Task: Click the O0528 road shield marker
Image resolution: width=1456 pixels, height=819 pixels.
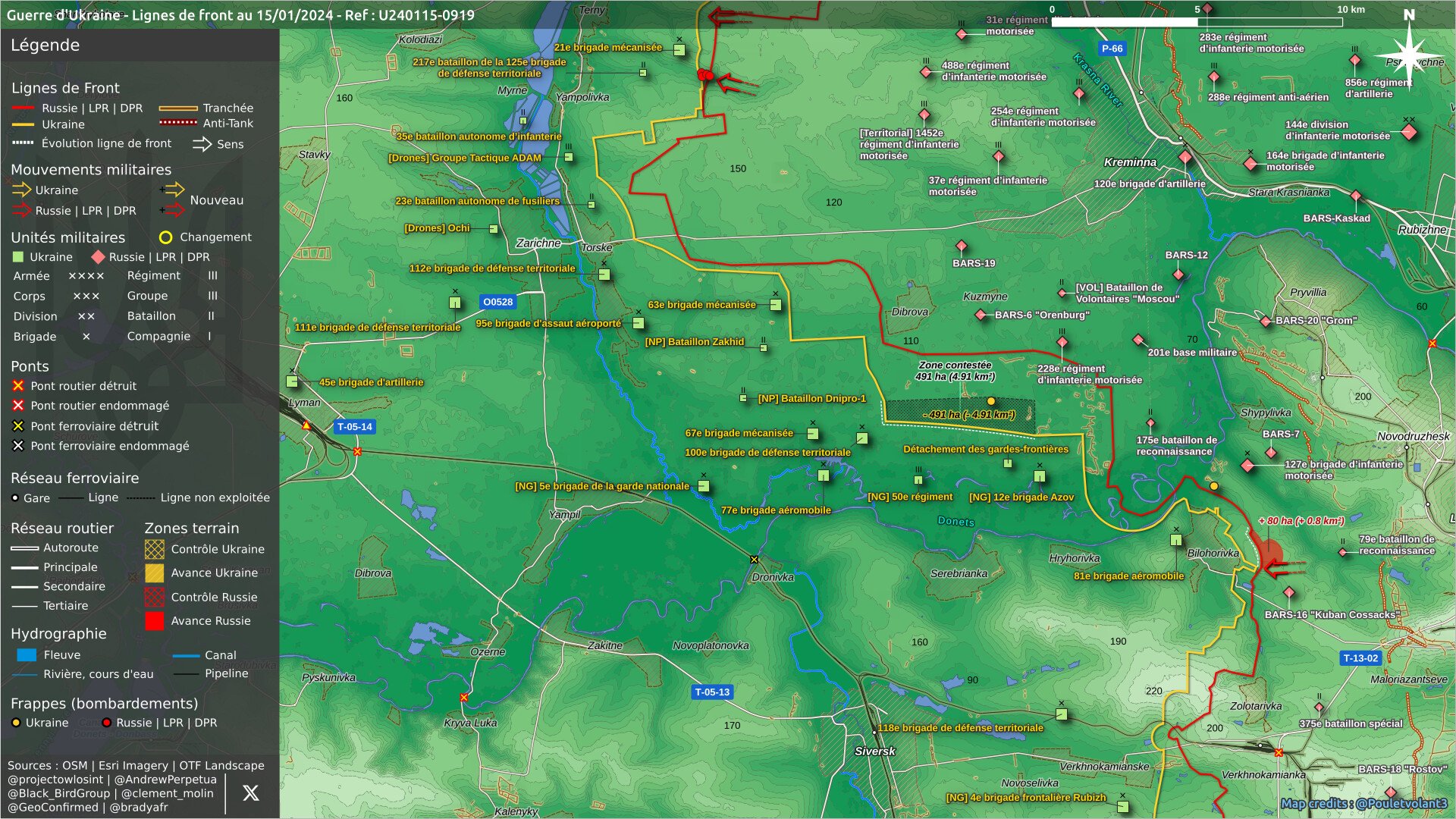Action: coord(497,302)
